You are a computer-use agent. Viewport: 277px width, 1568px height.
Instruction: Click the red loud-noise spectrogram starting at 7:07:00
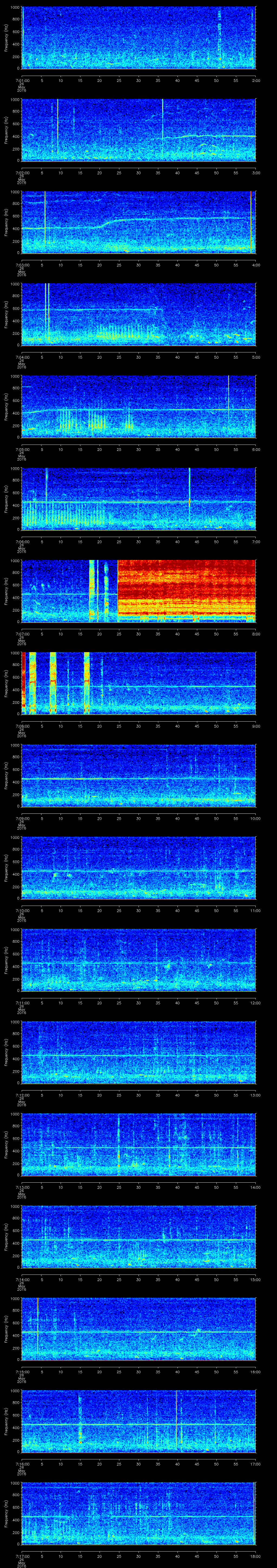(138, 591)
